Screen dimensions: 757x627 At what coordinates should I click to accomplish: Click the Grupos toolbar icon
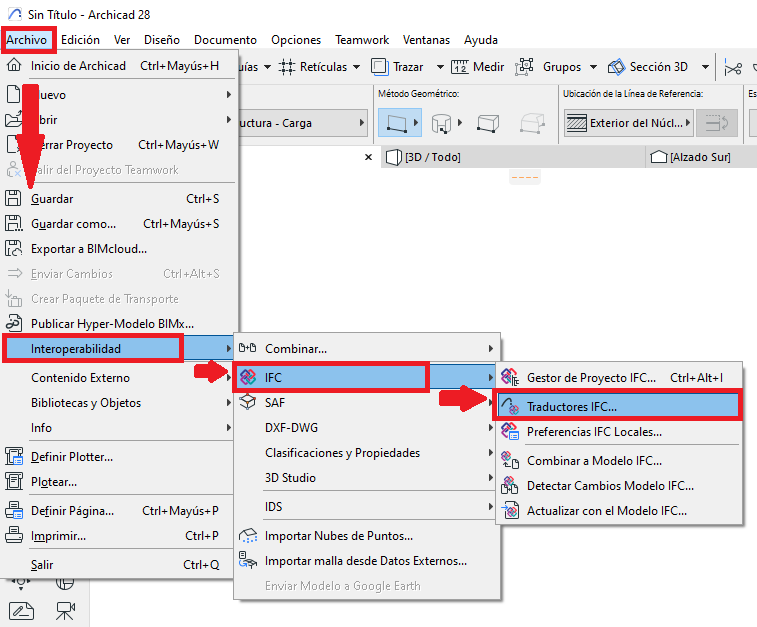click(524, 67)
